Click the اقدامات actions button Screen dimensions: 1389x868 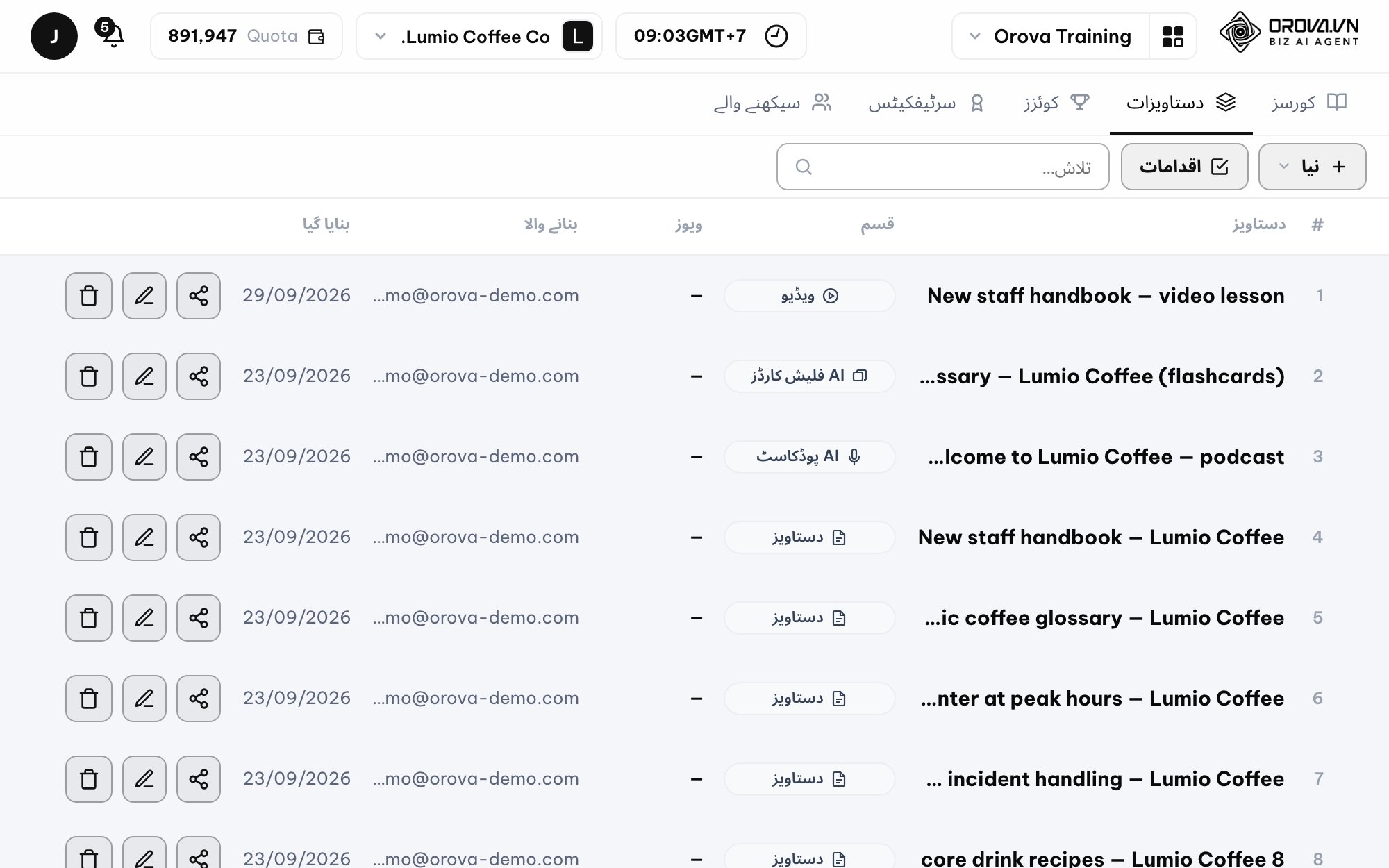pyautogui.click(x=1184, y=167)
